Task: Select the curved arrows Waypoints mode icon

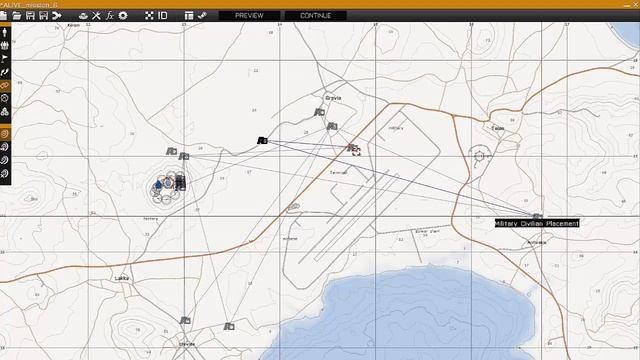Action: pos(5,72)
